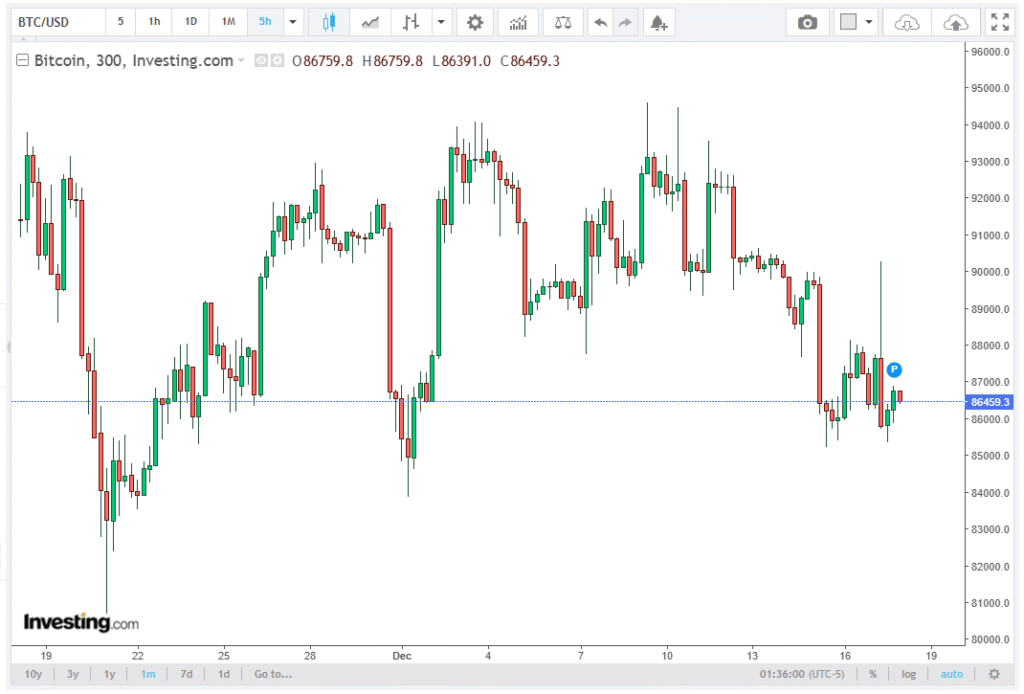The image size is (1024, 694).
Task: Click the compare symbols scale icon
Action: [564, 22]
